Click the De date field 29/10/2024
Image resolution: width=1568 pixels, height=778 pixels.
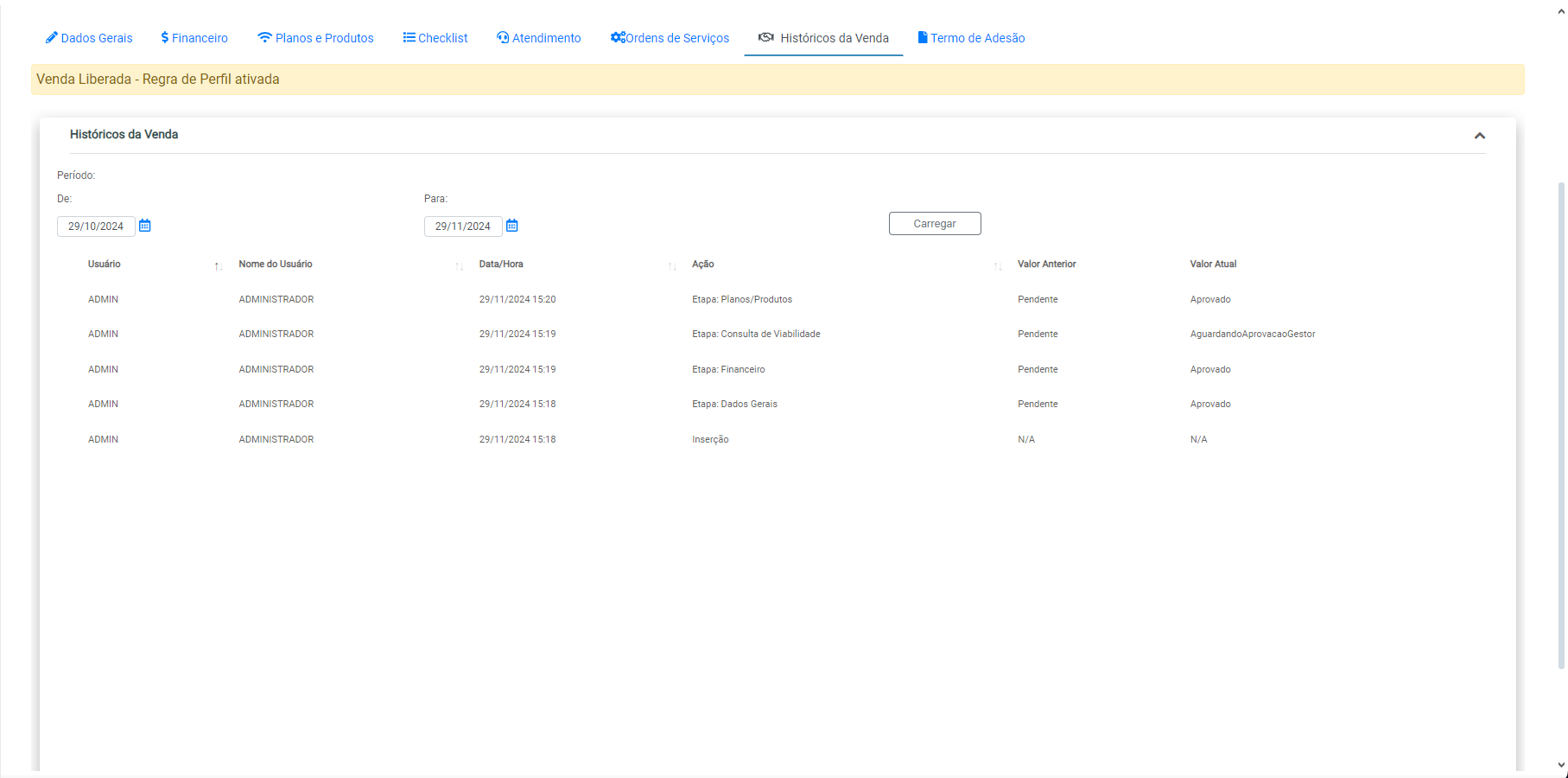[96, 226]
